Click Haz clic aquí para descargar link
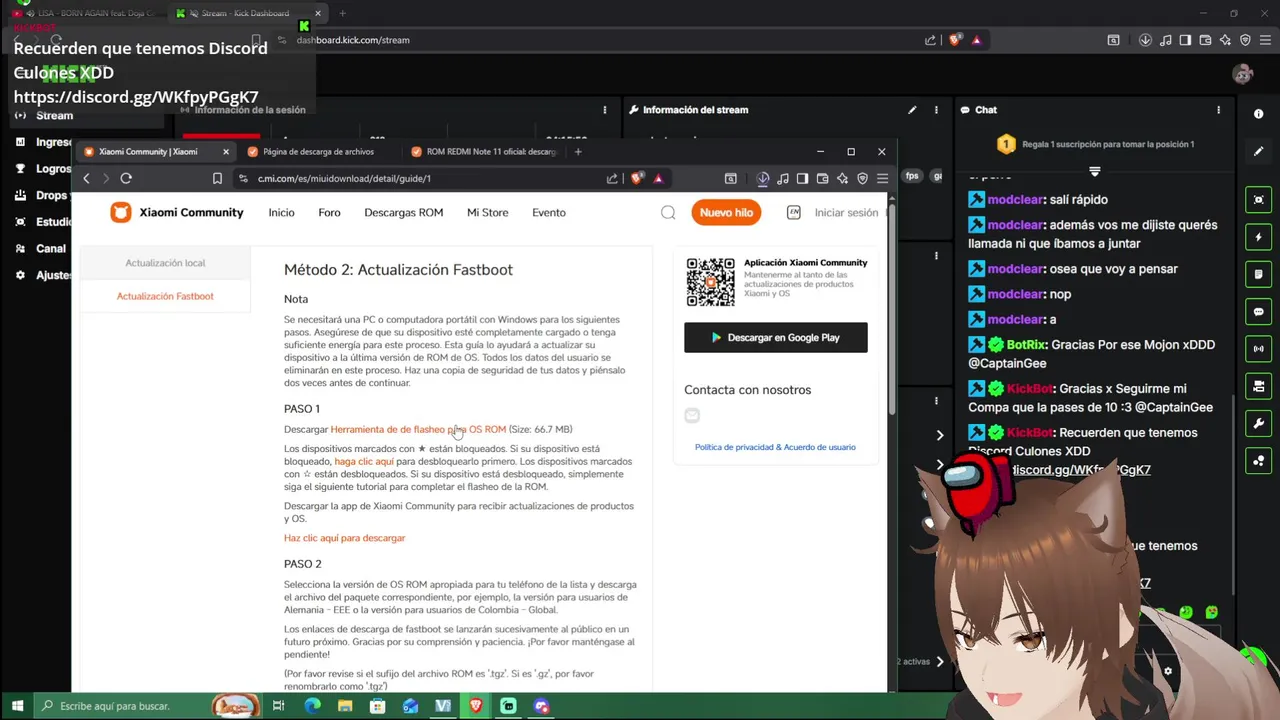This screenshot has width=1280, height=720. point(344,538)
